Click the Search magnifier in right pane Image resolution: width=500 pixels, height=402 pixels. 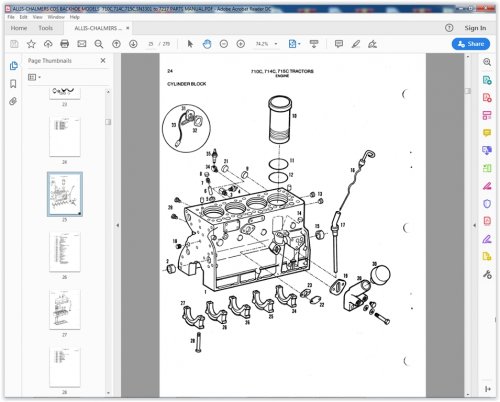(487, 62)
